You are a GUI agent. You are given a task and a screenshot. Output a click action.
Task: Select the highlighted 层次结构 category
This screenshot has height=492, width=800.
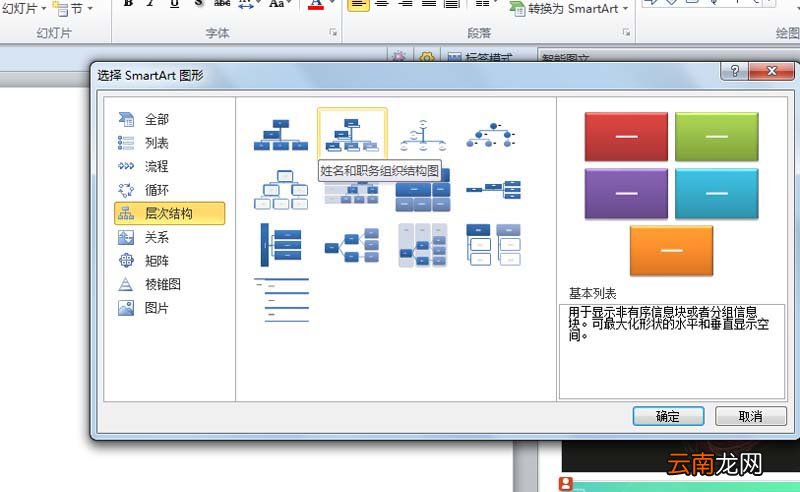click(169, 213)
